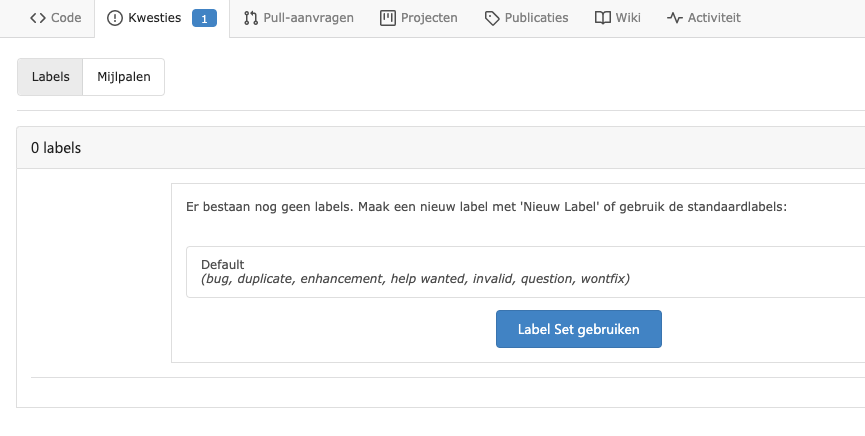The height and width of the screenshot is (436, 865).
Task: Click the Projecten board icon
Action: (x=388, y=18)
